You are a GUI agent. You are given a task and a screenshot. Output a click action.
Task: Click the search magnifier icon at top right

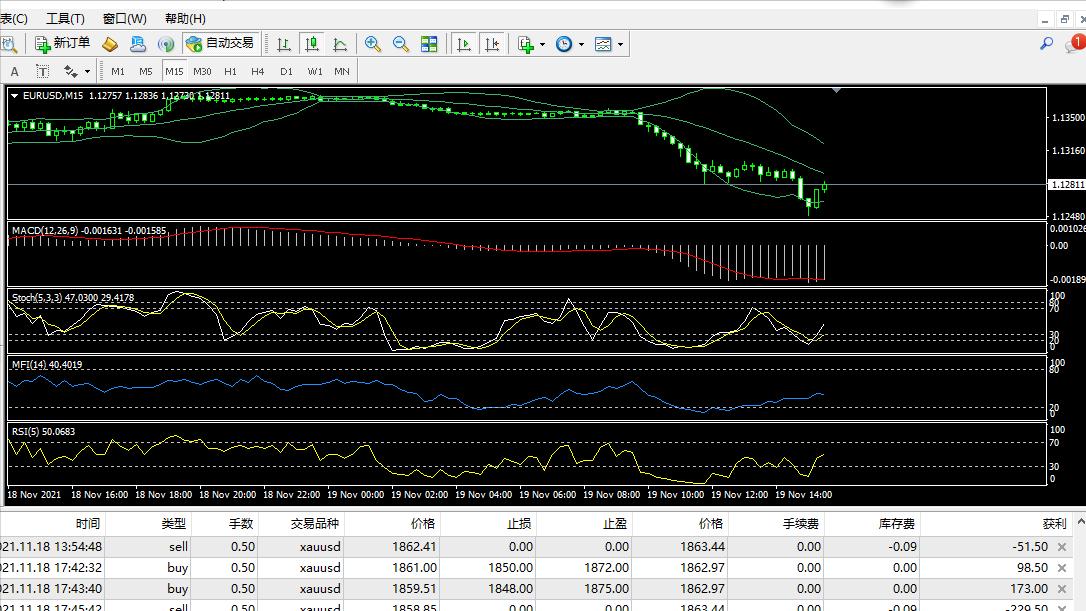[x=1046, y=44]
